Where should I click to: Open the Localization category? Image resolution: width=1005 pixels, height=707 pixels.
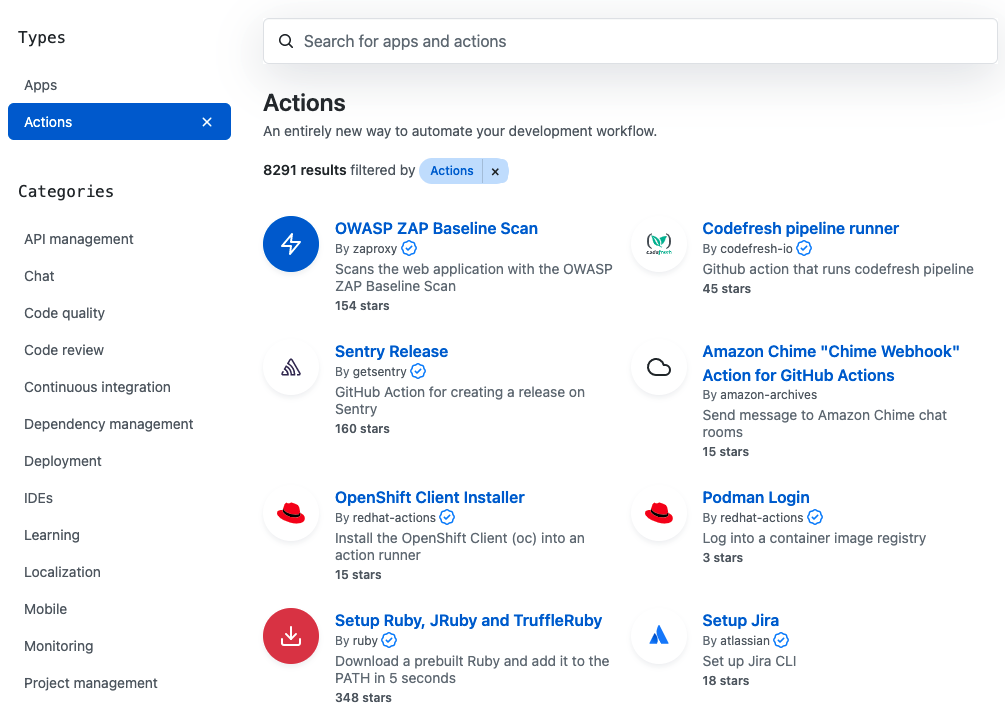[x=62, y=572]
